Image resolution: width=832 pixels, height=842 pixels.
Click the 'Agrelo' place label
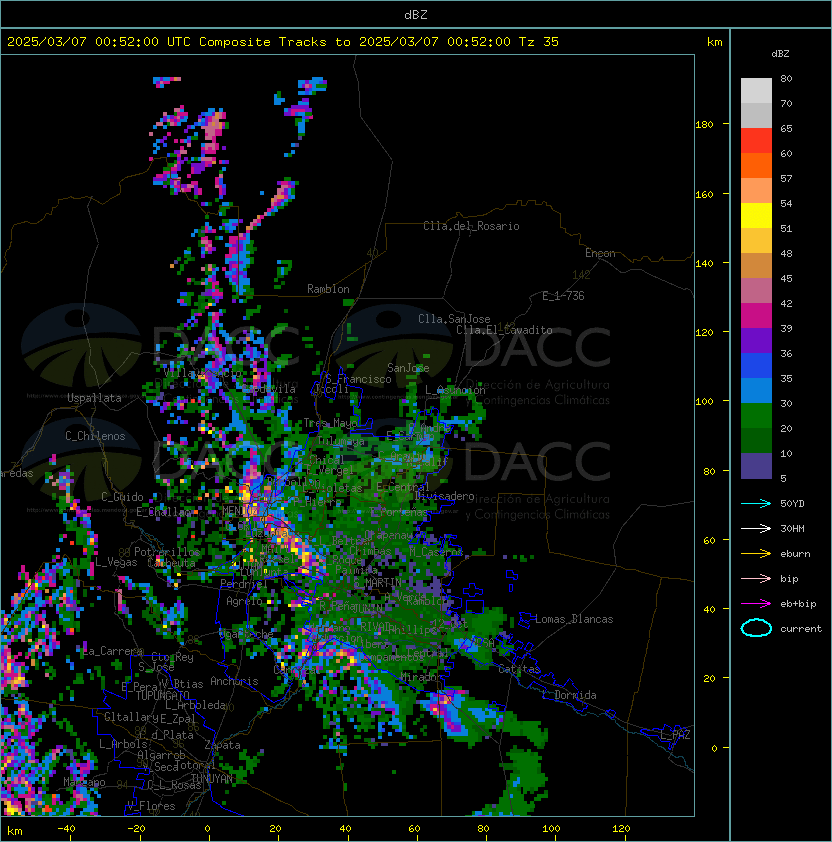[x=244, y=601]
